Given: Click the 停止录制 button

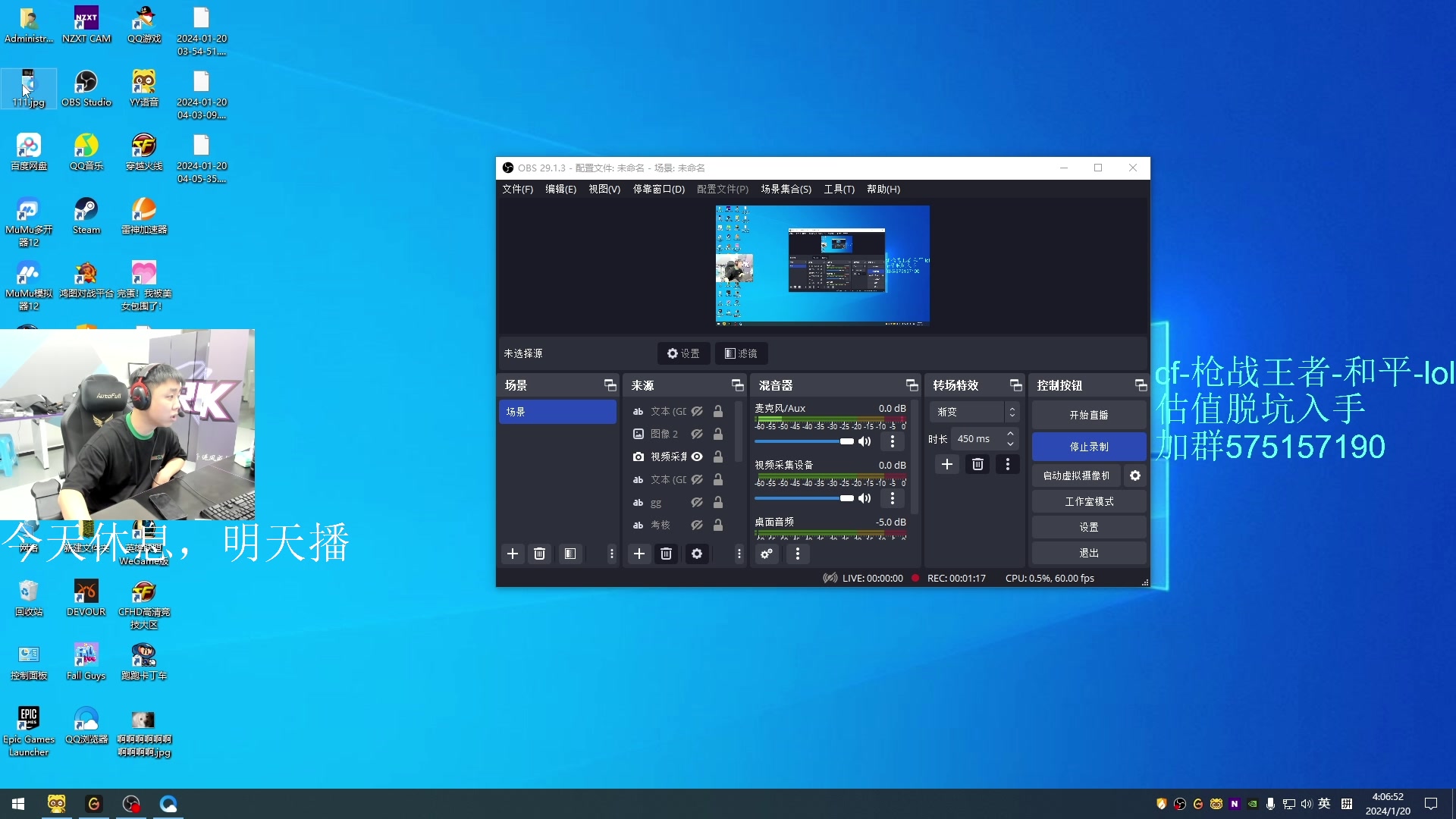Looking at the screenshot, I should click(1089, 447).
